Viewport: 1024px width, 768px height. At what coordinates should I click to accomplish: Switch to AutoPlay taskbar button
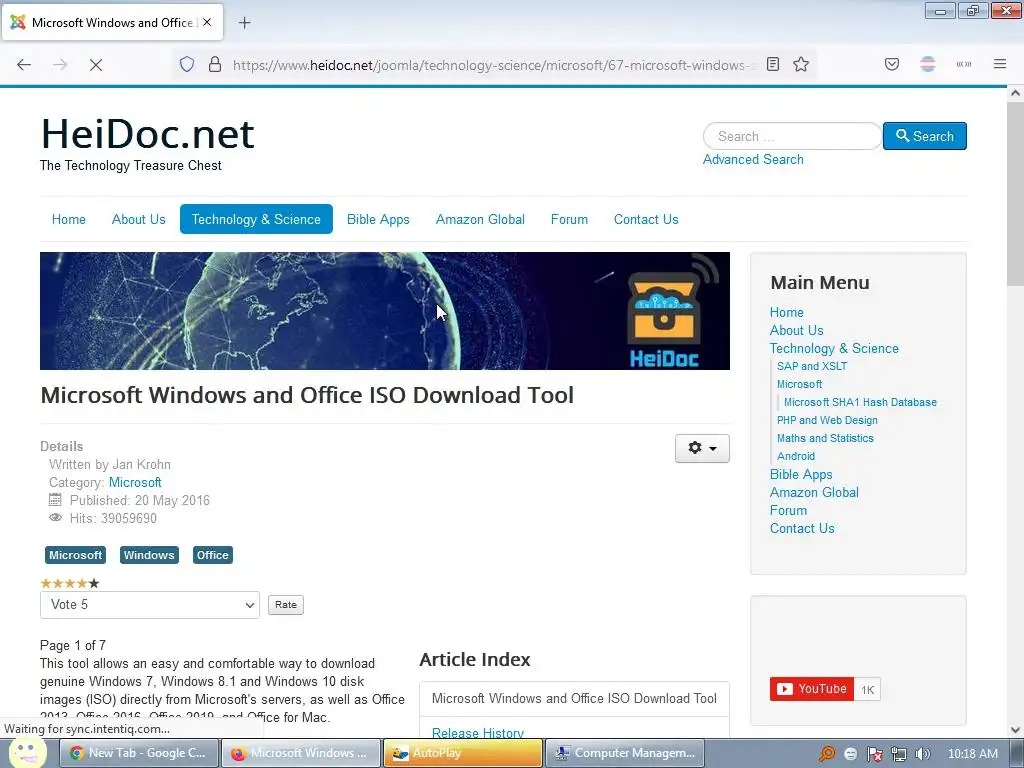click(462, 753)
